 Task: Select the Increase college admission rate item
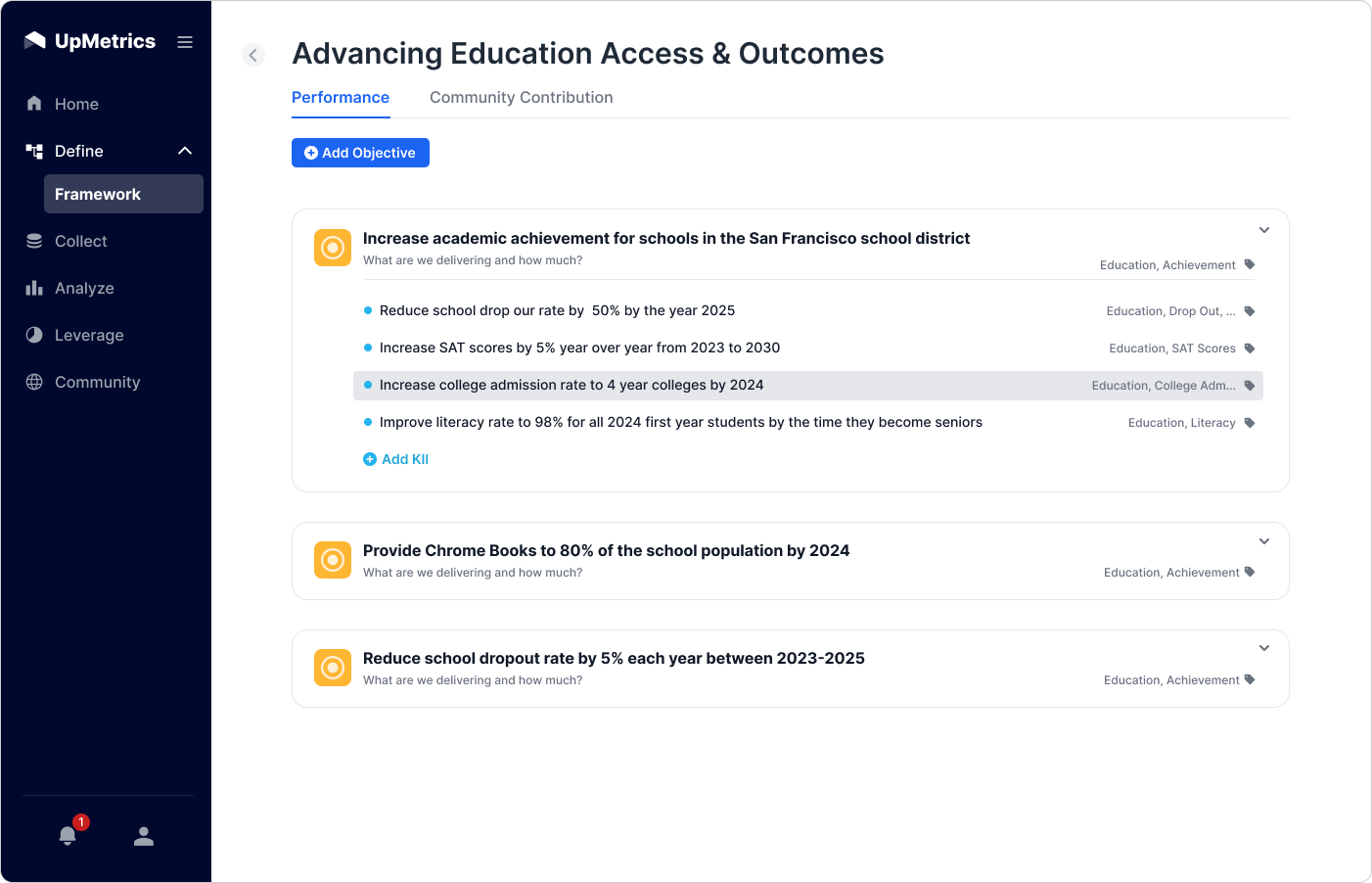tap(572, 386)
